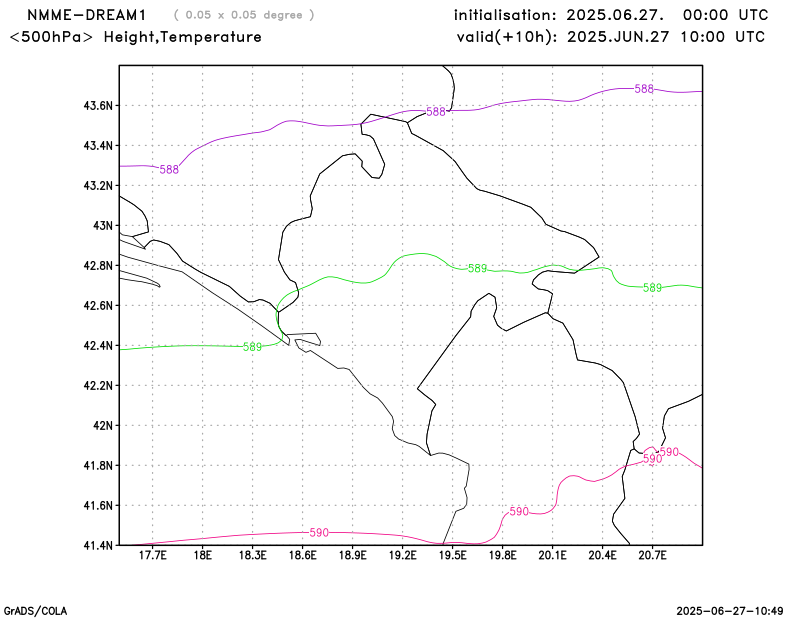The width and height of the screenshot is (800, 618).
Task: Select the 18.9E longitude label
Action: [353, 555]
